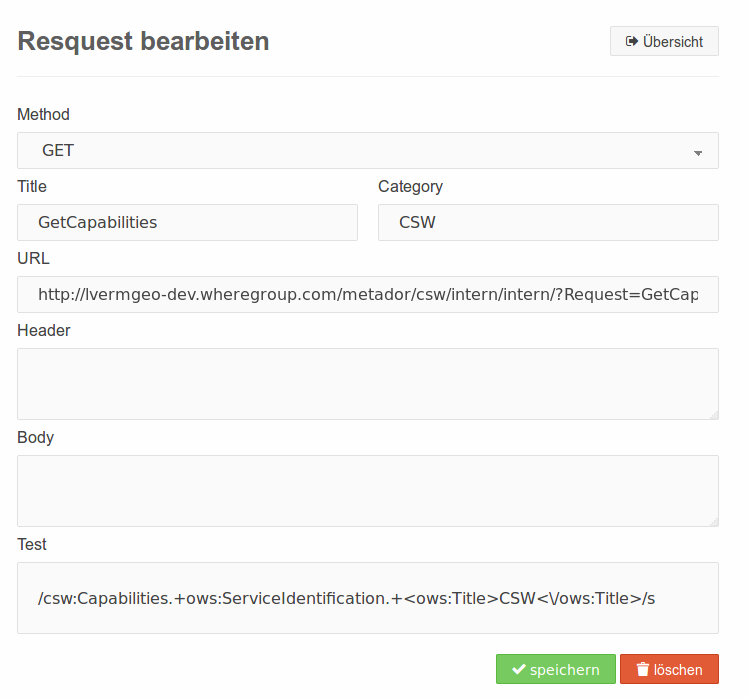This screenshot has width=748, height=698.
Task: Save the request with speichern
Action: click(x=556, y=669)
